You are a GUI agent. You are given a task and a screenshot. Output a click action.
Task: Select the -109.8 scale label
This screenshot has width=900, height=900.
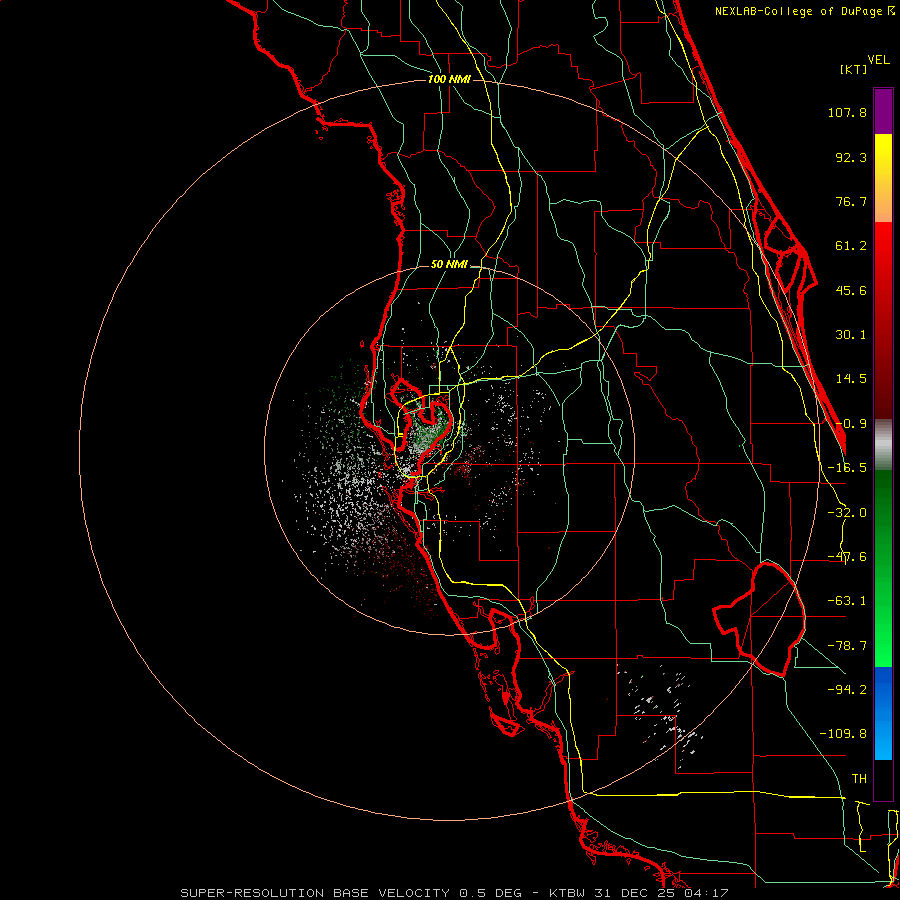[843, 734]
